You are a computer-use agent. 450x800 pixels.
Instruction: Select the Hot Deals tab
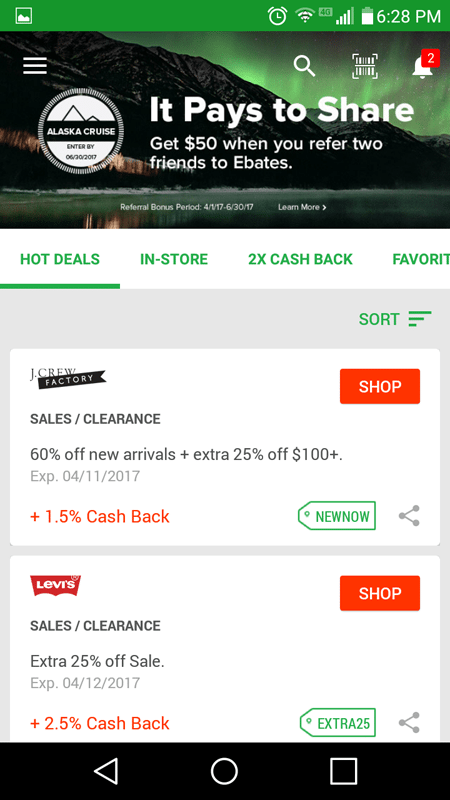[x=60, y=259]
